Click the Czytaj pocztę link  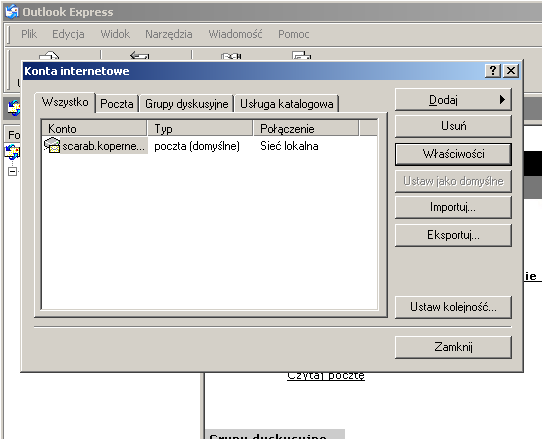(x=326, y=376)
